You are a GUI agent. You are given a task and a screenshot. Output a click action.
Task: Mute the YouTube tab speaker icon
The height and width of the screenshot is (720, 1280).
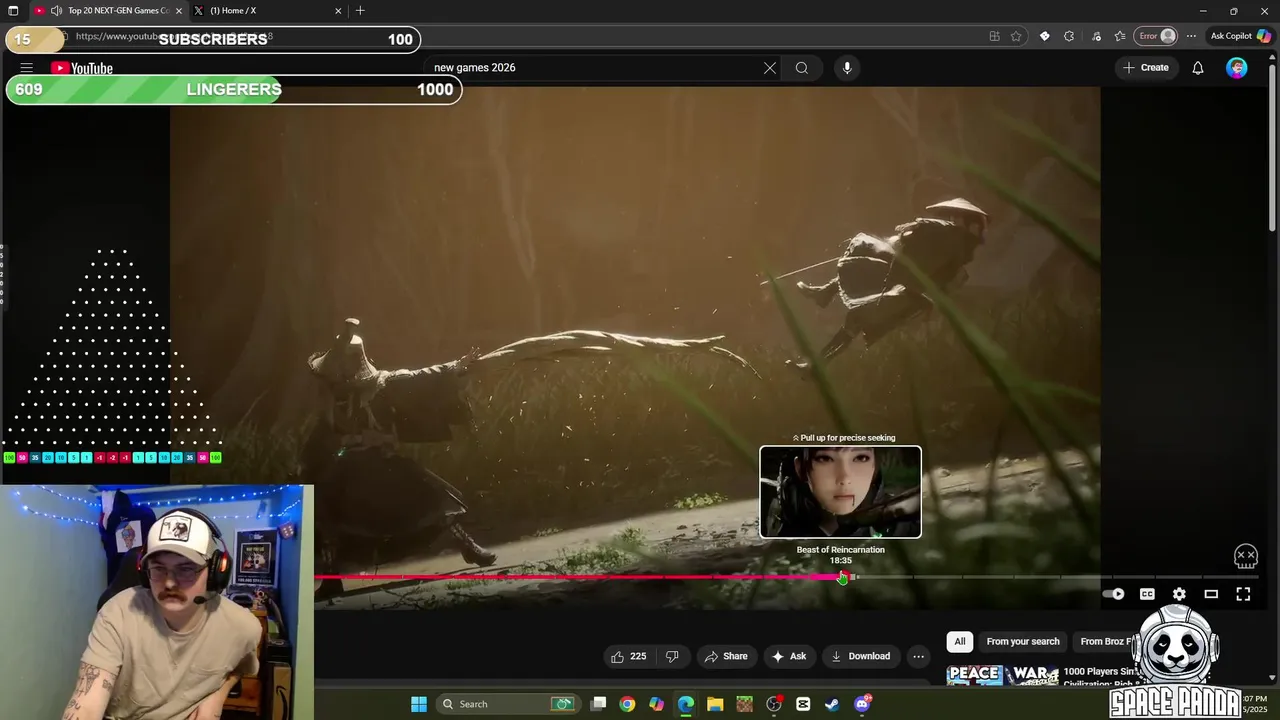(56, 11)
